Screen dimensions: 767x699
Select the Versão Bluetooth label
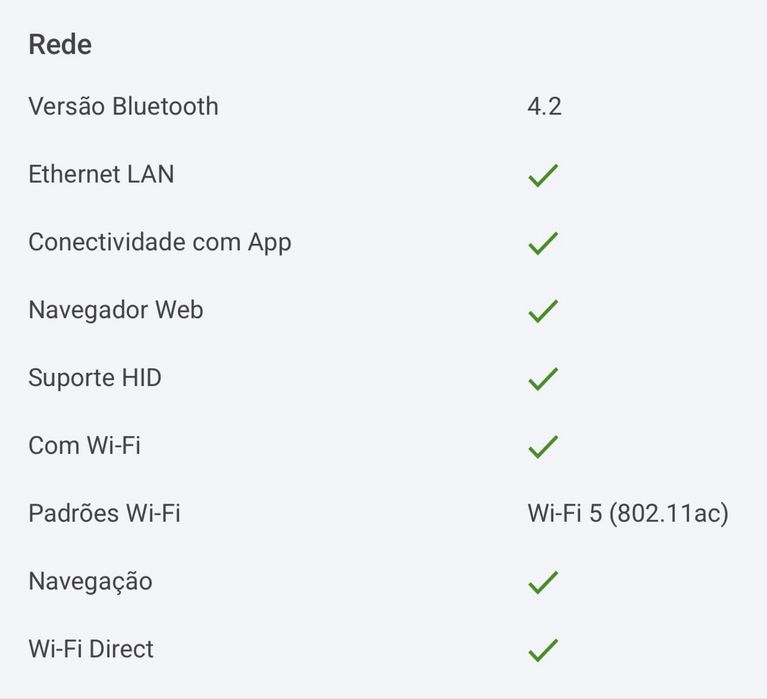click(x=123, y=106)
